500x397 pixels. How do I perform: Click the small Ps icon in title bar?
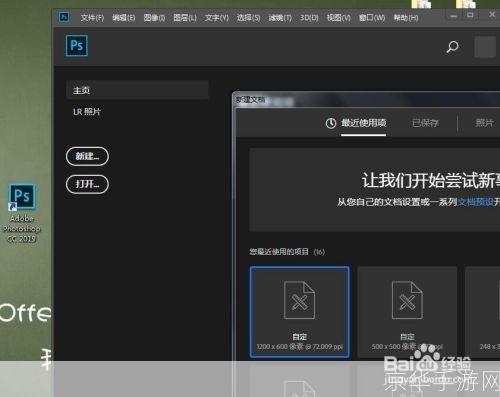click(64, 17)
